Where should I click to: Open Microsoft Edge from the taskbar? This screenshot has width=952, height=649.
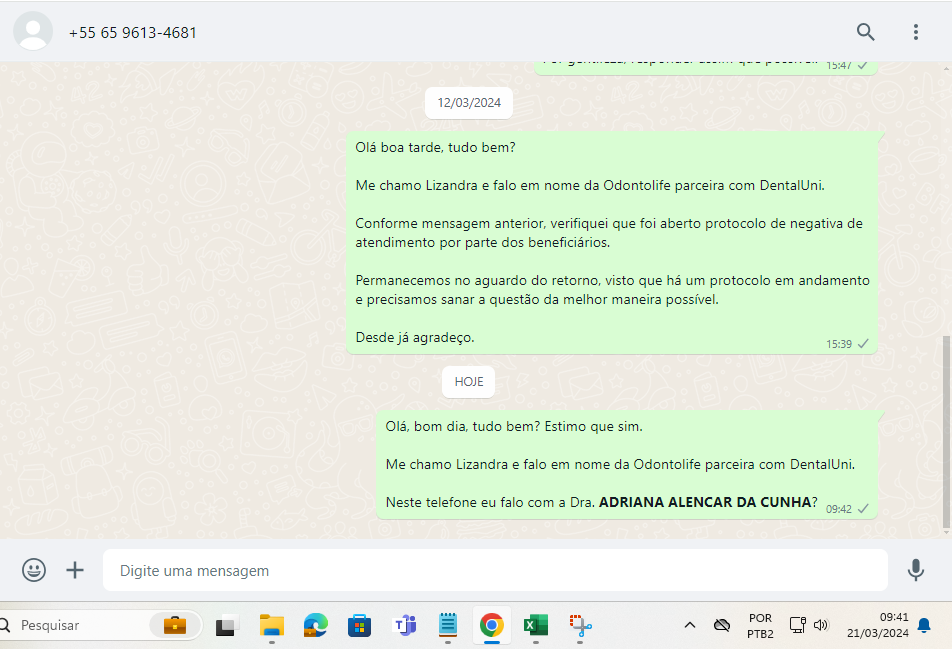pyautogui.click(x=316, y=625)
